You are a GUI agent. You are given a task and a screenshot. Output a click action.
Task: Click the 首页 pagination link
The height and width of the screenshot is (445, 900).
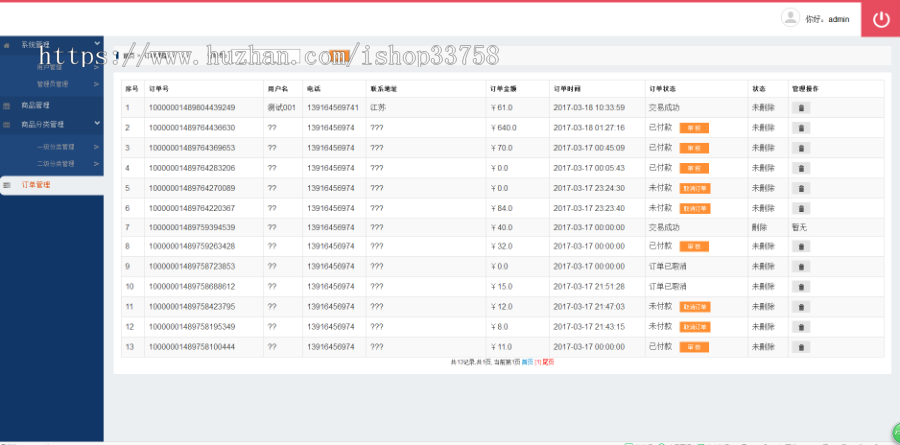click(x=527, y=361)
